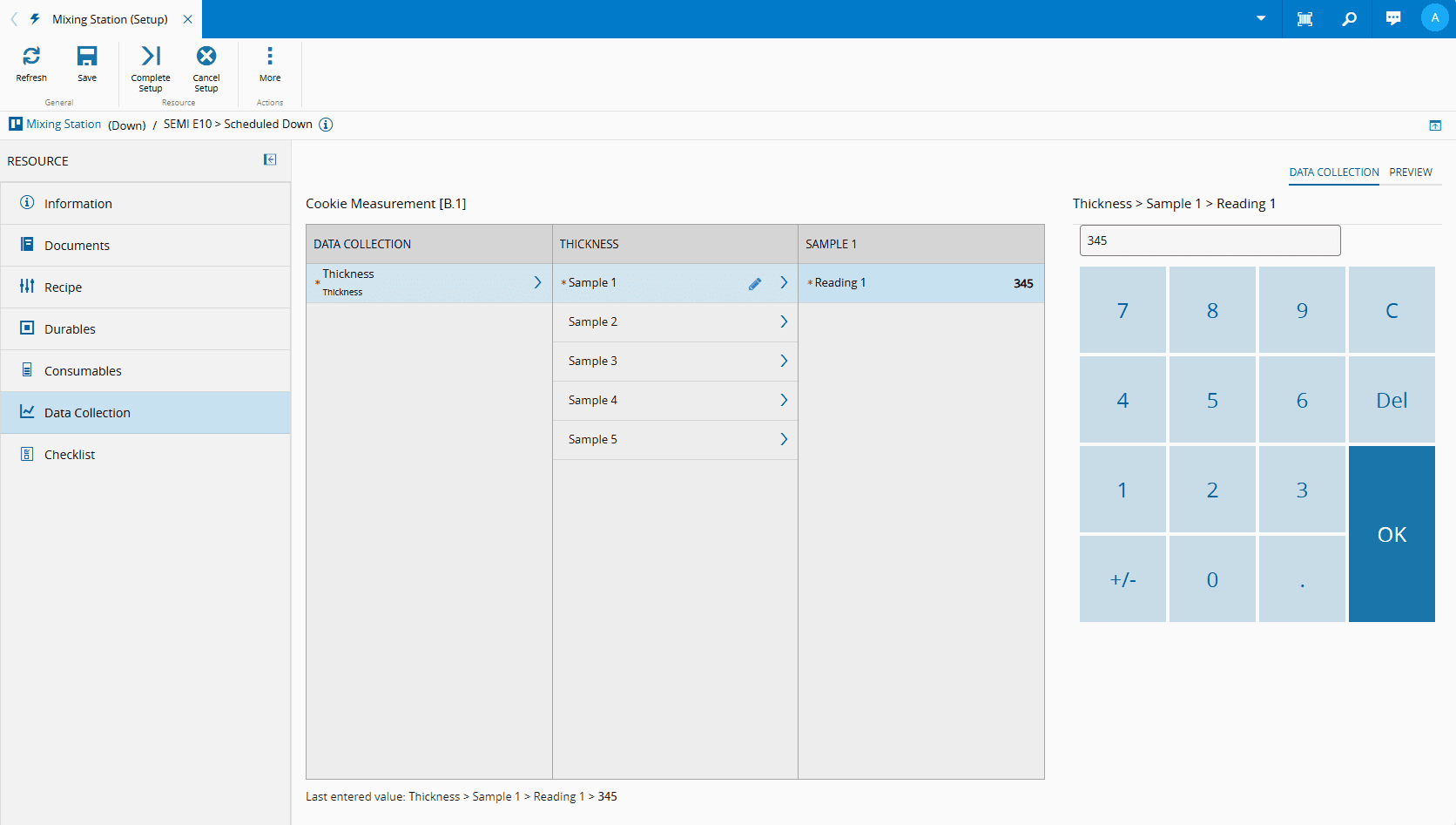
Task: Switch to the Preview tab
Action: tap(1410, 172)
